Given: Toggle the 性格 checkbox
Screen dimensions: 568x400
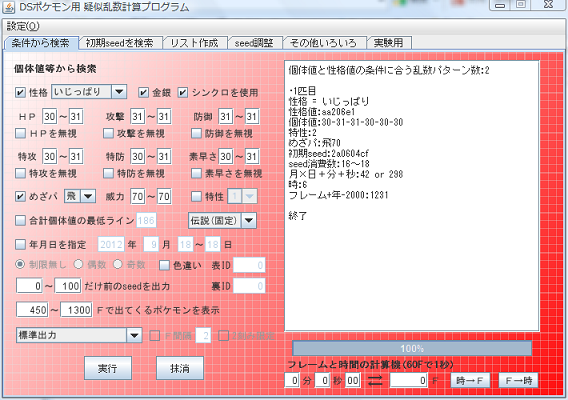Looking at the screenshot, I should 20,92.
